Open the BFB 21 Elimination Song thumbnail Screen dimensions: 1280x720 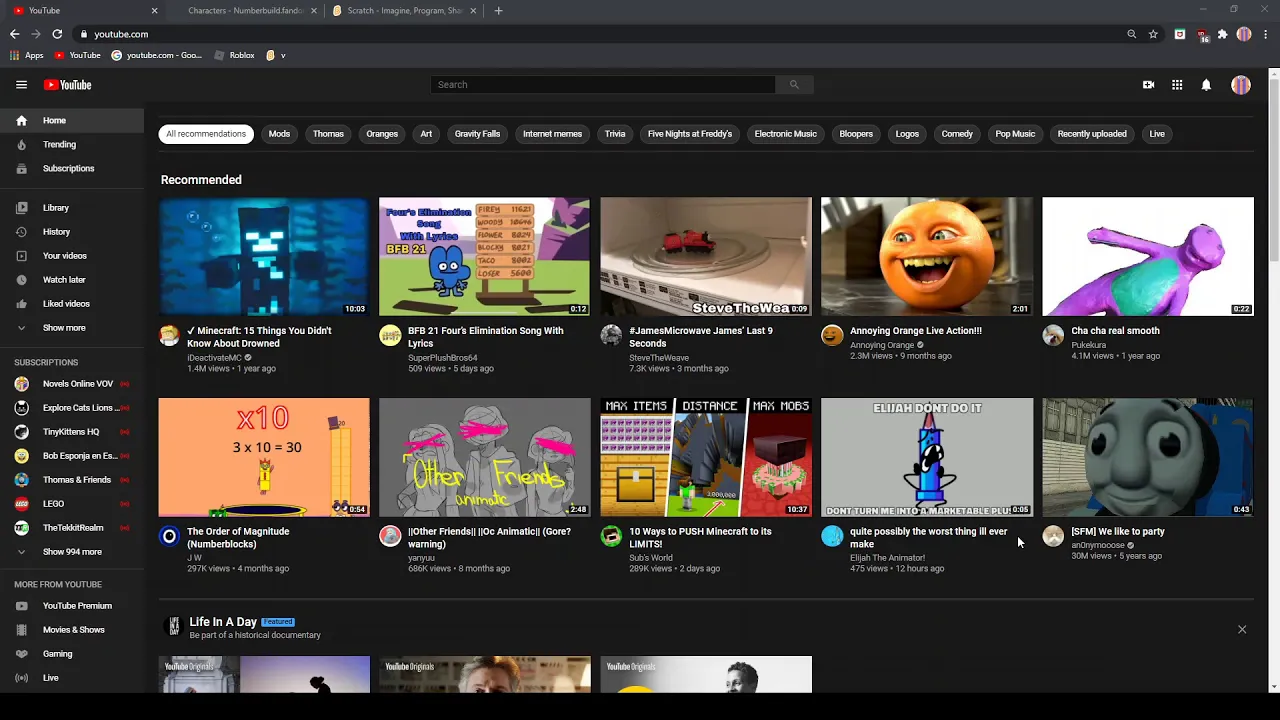point(484,256)
